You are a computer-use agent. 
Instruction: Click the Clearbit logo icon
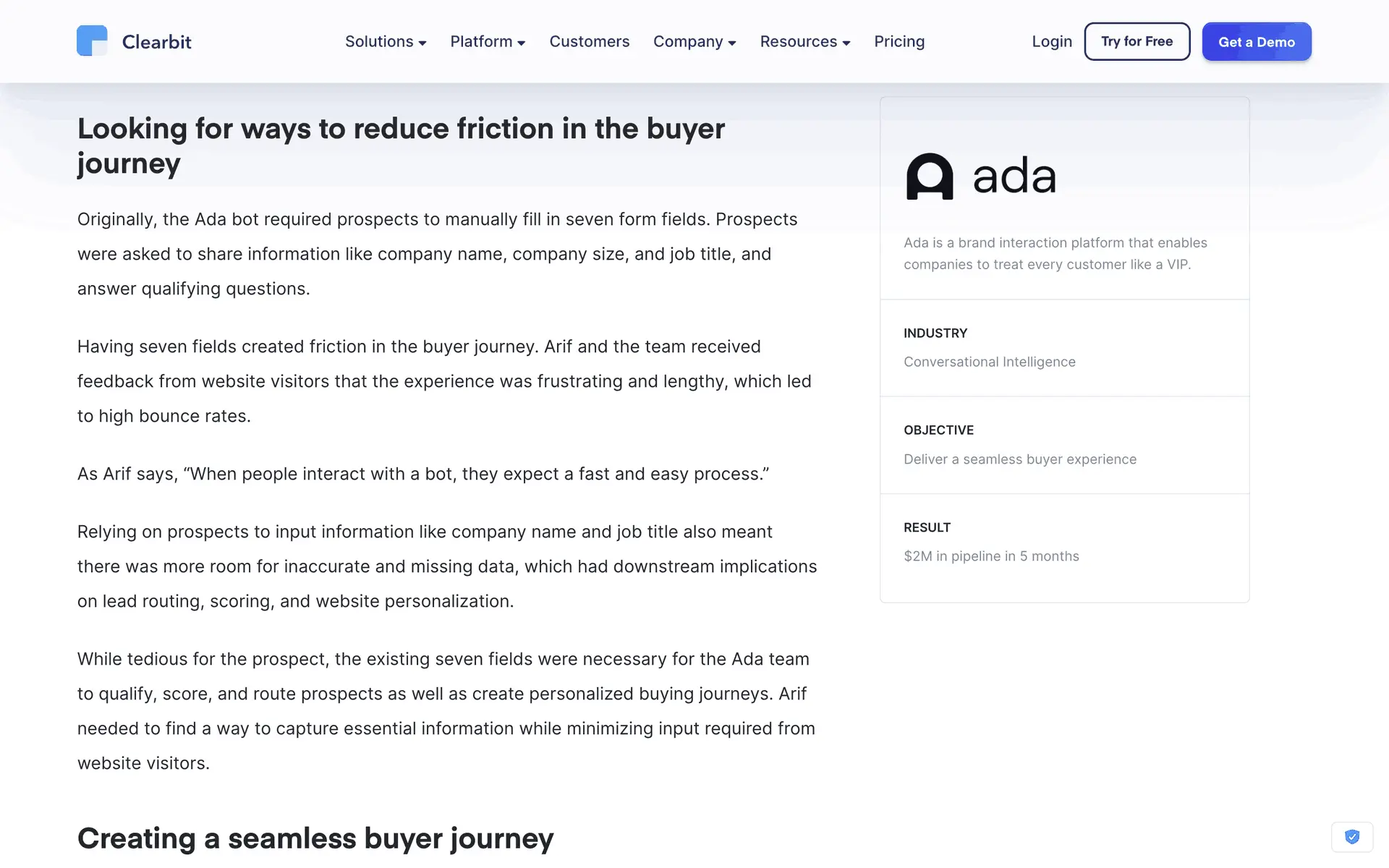[x=92, y=41]
